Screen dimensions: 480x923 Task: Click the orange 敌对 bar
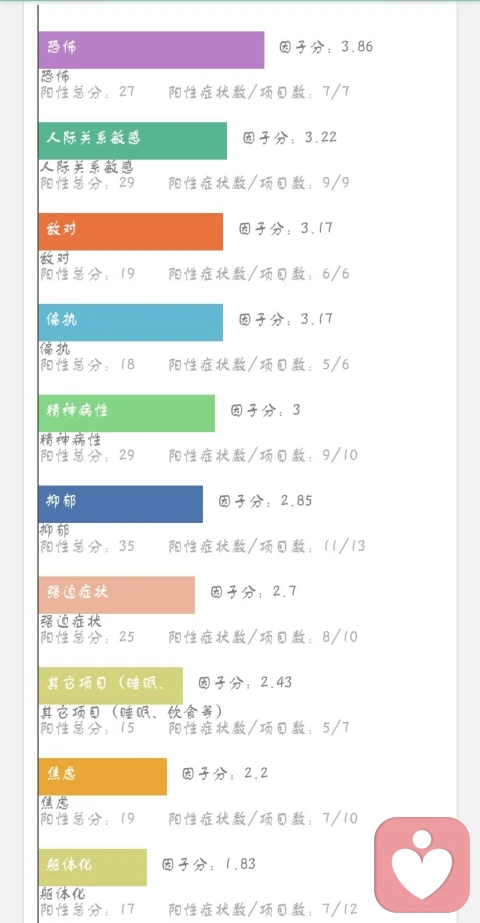(x=131, y=231)
